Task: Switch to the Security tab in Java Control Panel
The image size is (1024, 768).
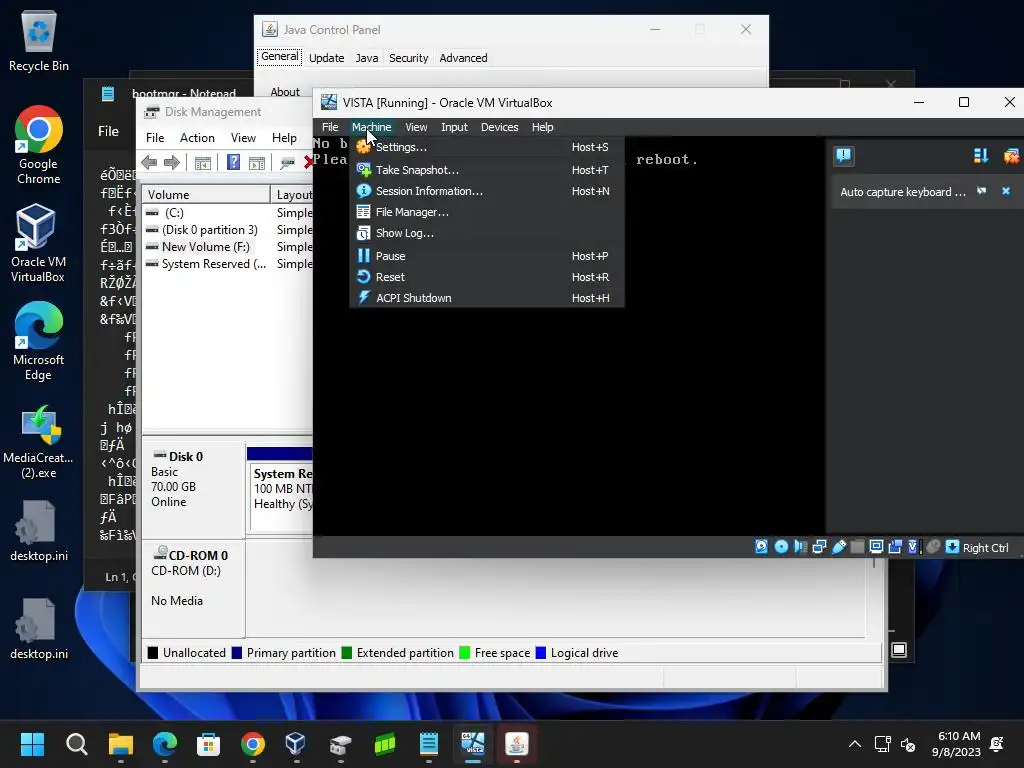Action: click(408, 57)
